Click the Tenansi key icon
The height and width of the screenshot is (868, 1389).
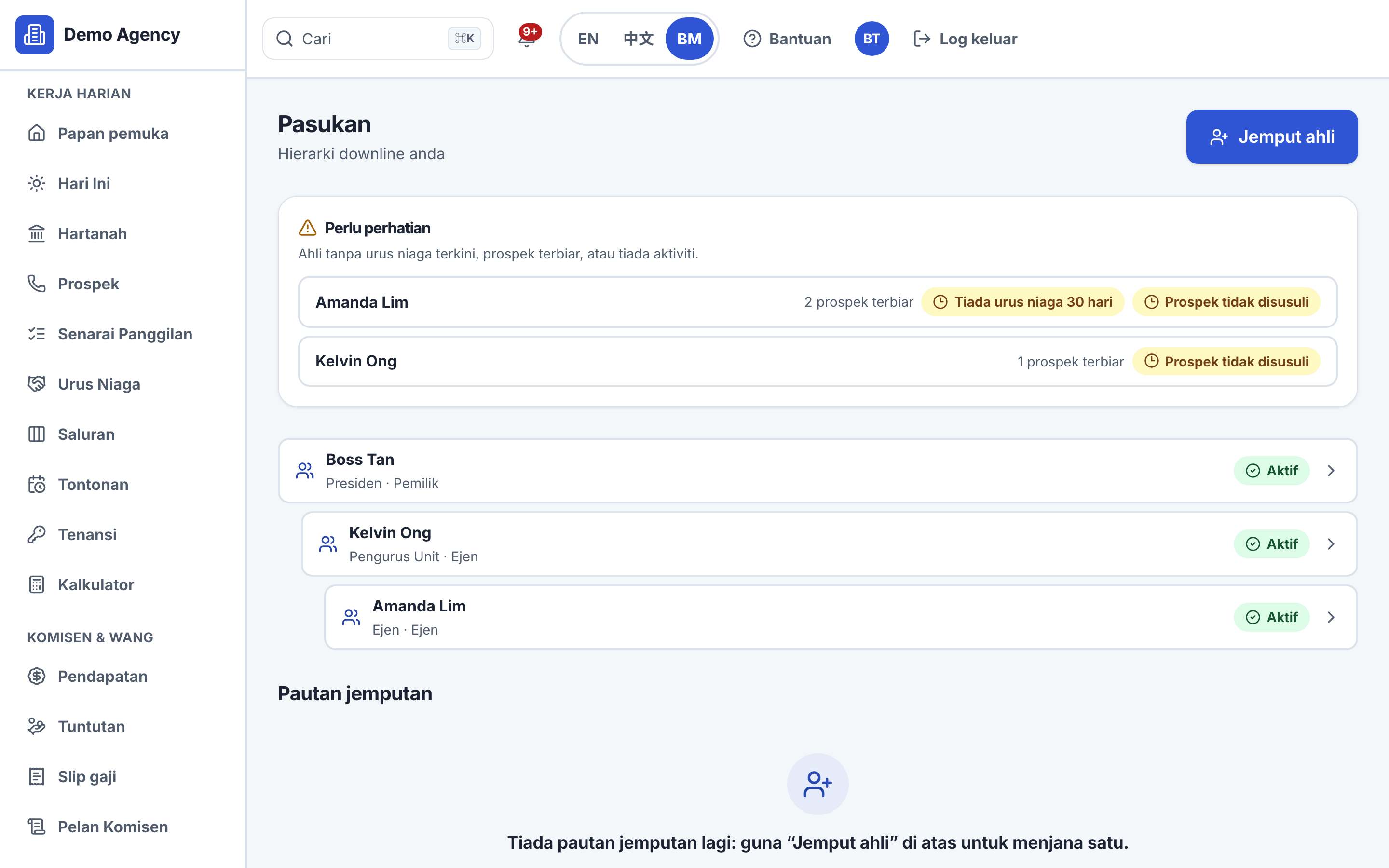(37, 534)
